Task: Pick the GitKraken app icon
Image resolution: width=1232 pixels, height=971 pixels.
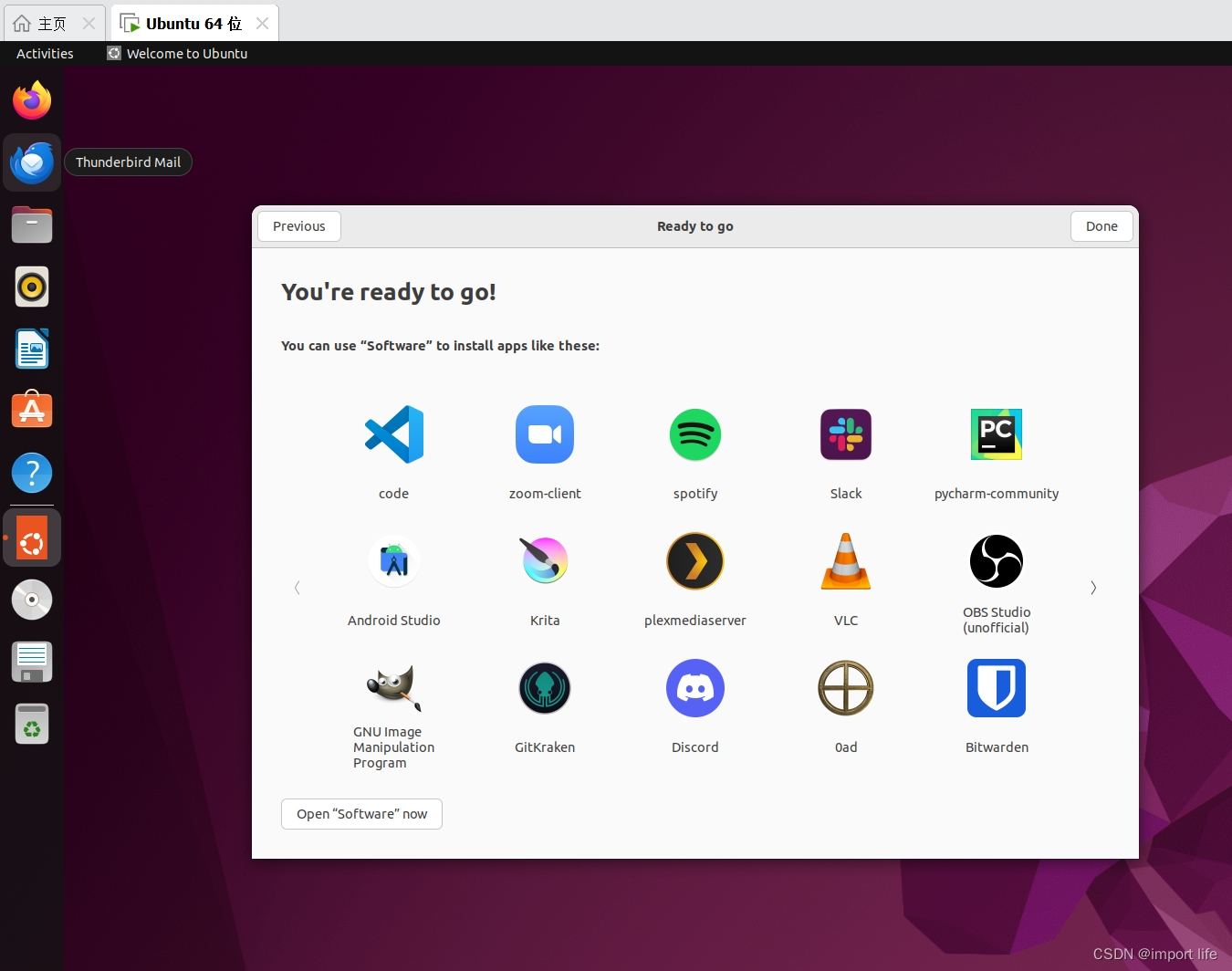Action: coord(545,688)
